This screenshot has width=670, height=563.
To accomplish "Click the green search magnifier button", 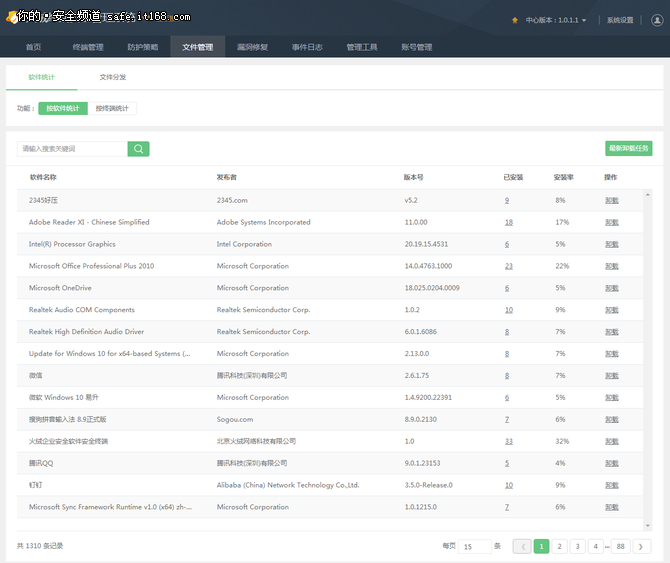I will coord(138,149).
